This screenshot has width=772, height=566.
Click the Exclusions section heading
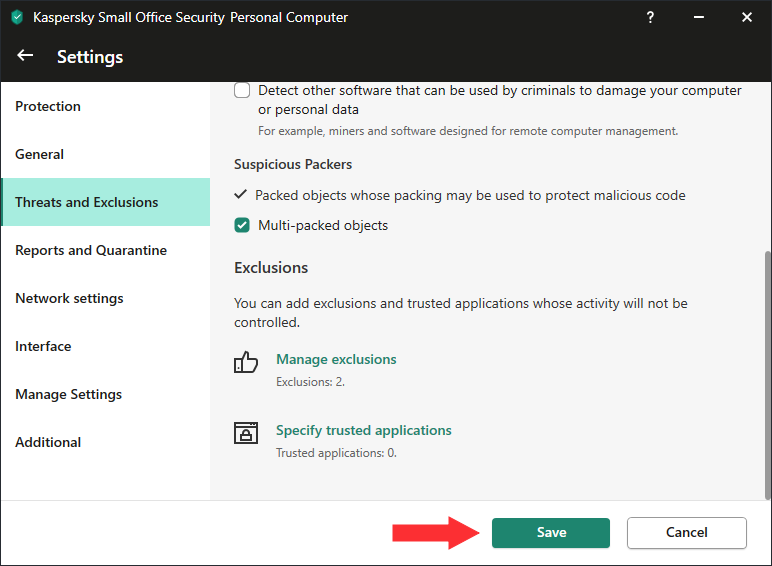click(271, 268)
